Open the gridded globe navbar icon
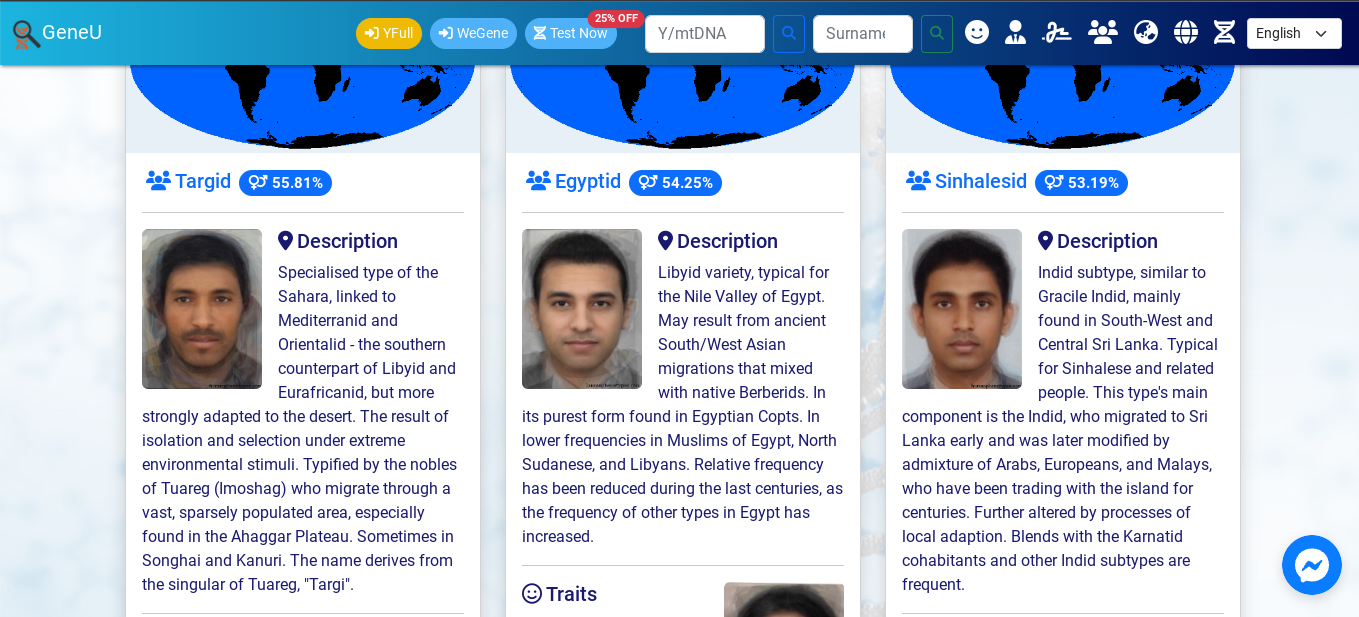The width and height of the screenshot is (1359, 617). tap(1186, 32)
